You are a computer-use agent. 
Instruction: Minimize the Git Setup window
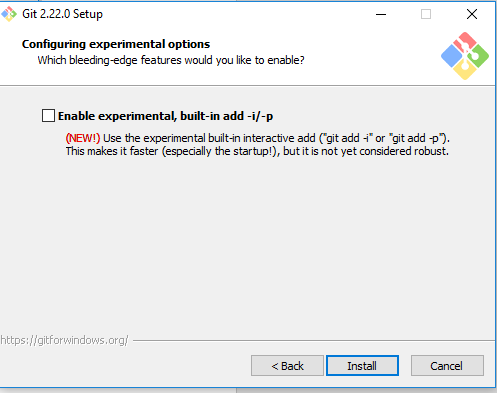coord(381,14)
